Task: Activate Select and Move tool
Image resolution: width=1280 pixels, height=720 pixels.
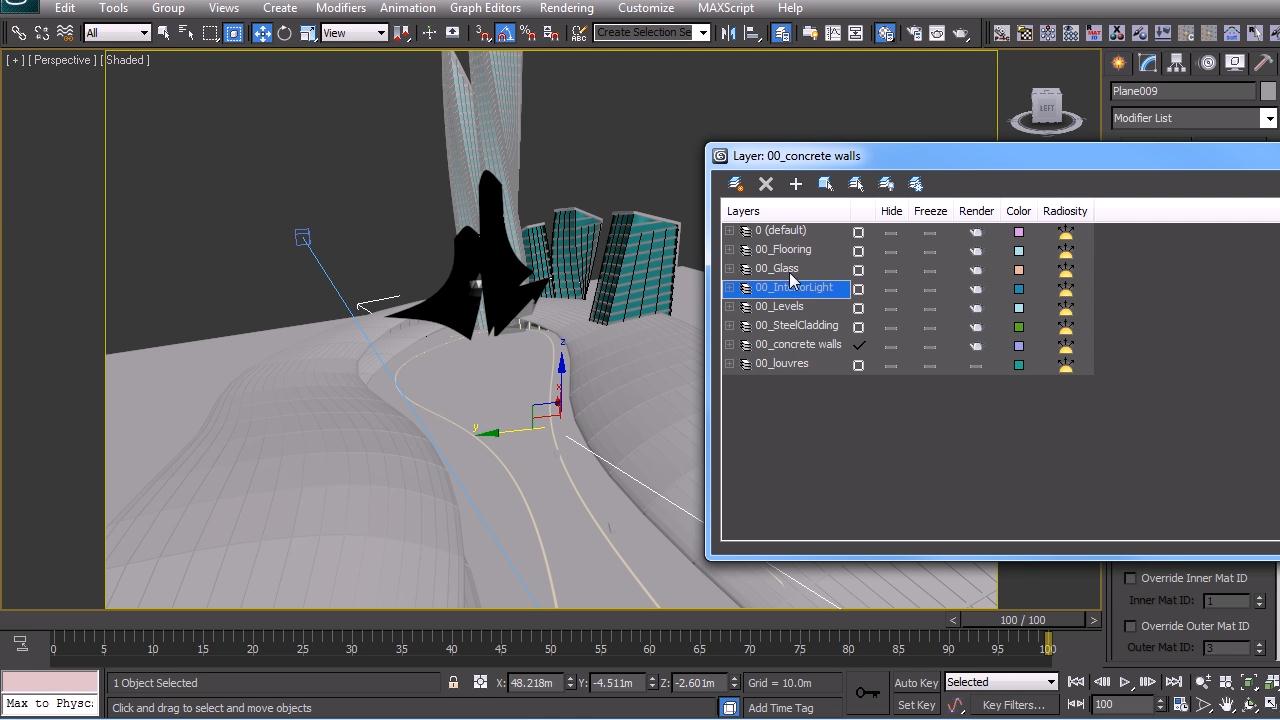Action: (x=262, y=33)
